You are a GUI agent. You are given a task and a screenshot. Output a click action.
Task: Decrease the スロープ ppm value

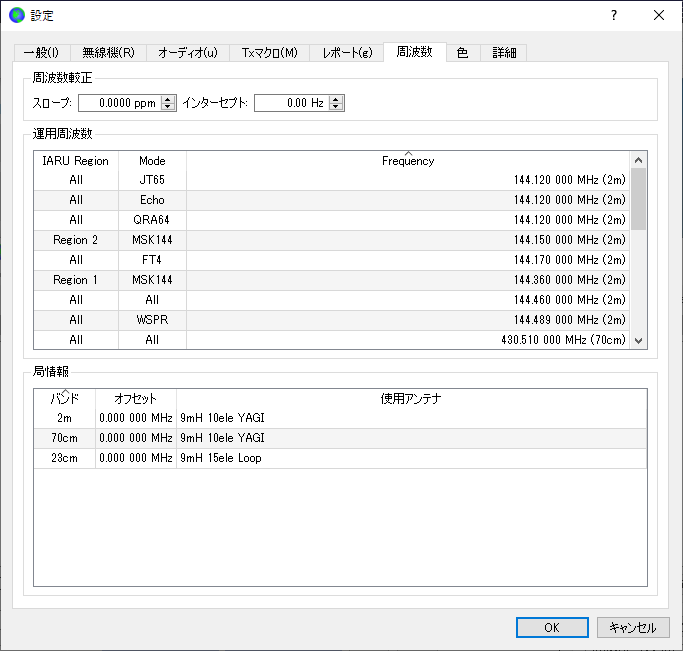tap(168, 107)
